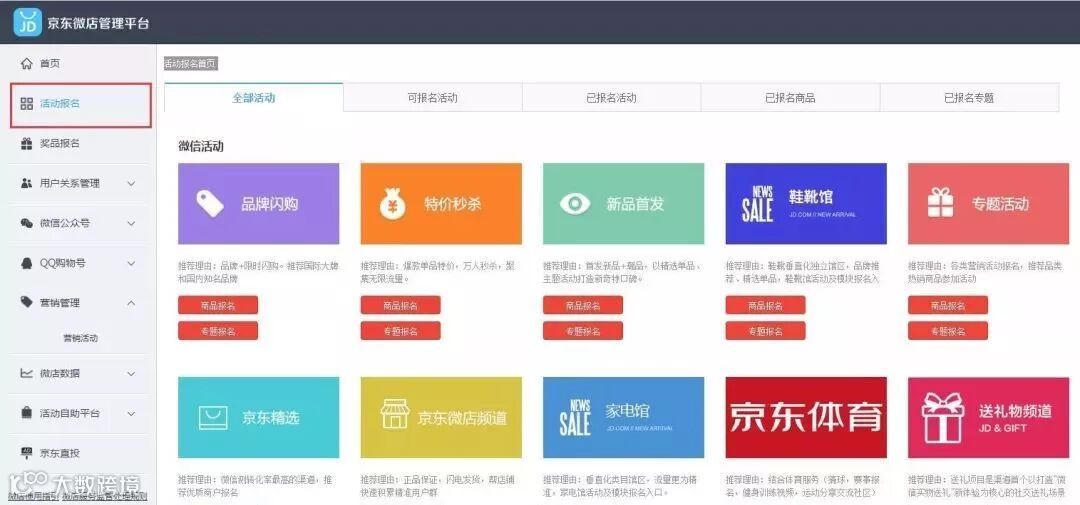
Task: Expand the 微店数据 menu chevron
Action: pyautogui.click(x=132, y=373)
